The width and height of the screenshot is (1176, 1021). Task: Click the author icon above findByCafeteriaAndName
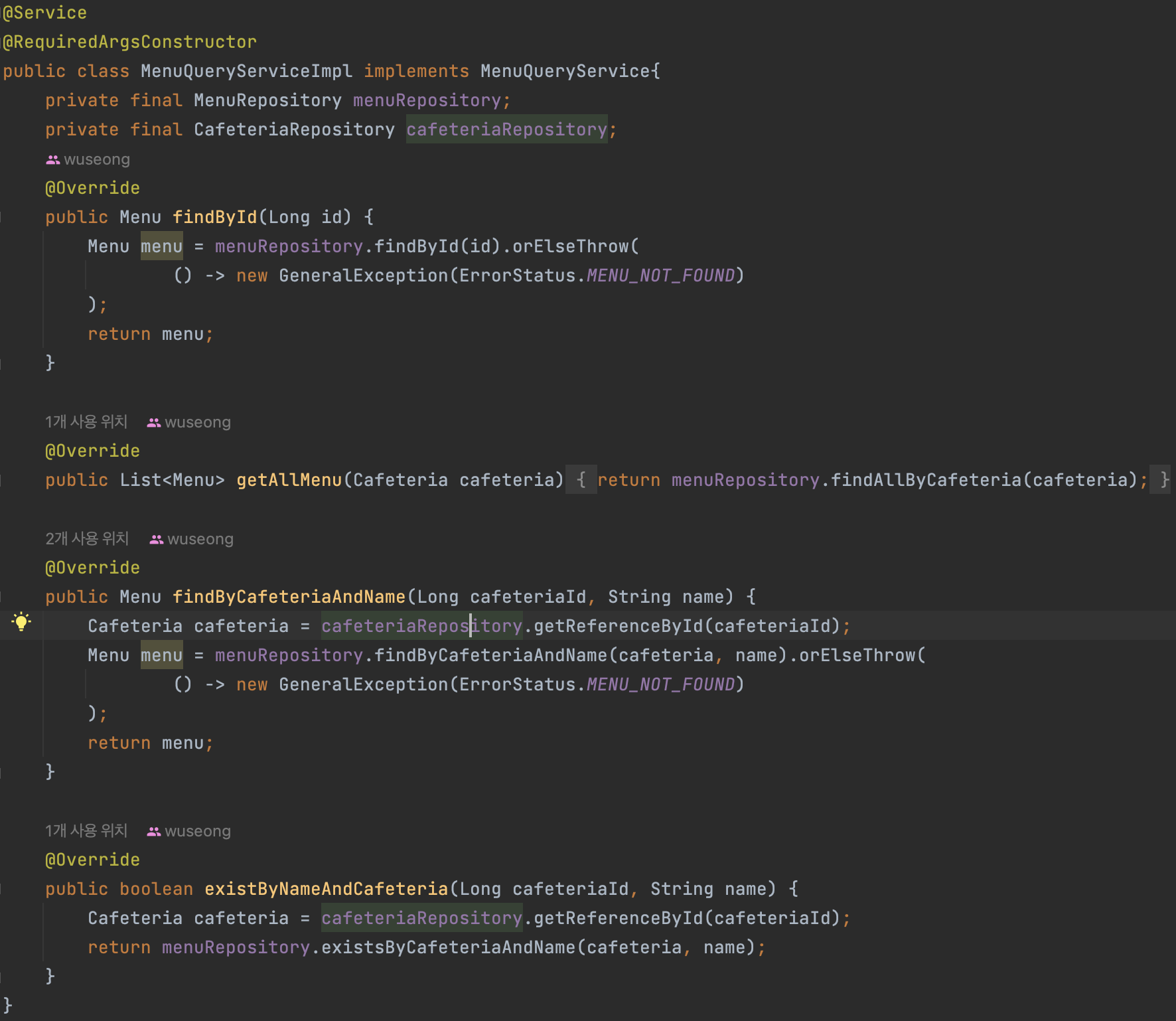pyautogui.click(x=157, y=540)
